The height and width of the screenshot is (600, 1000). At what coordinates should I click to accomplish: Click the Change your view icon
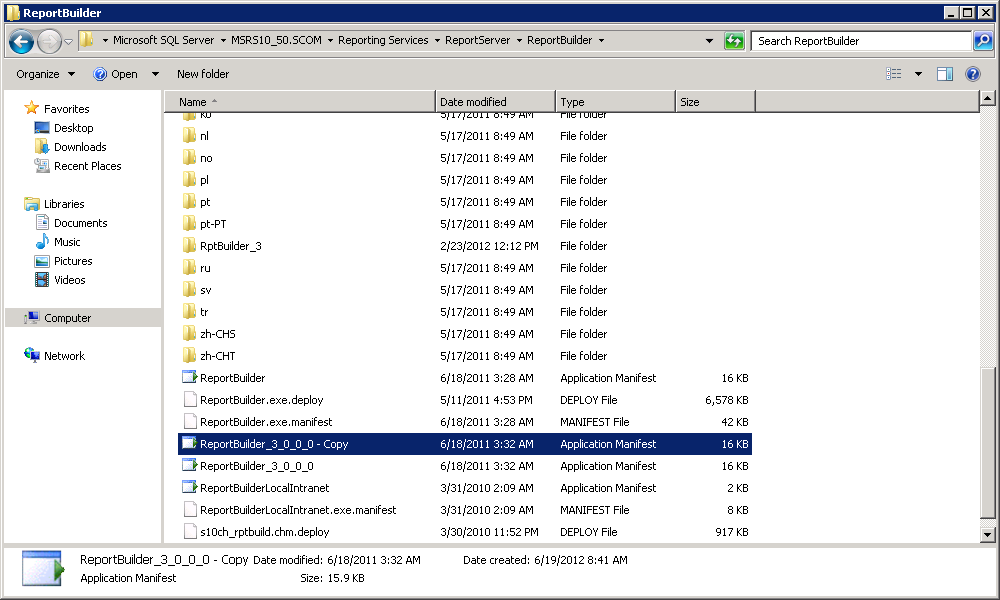click(x=893, y=74)
